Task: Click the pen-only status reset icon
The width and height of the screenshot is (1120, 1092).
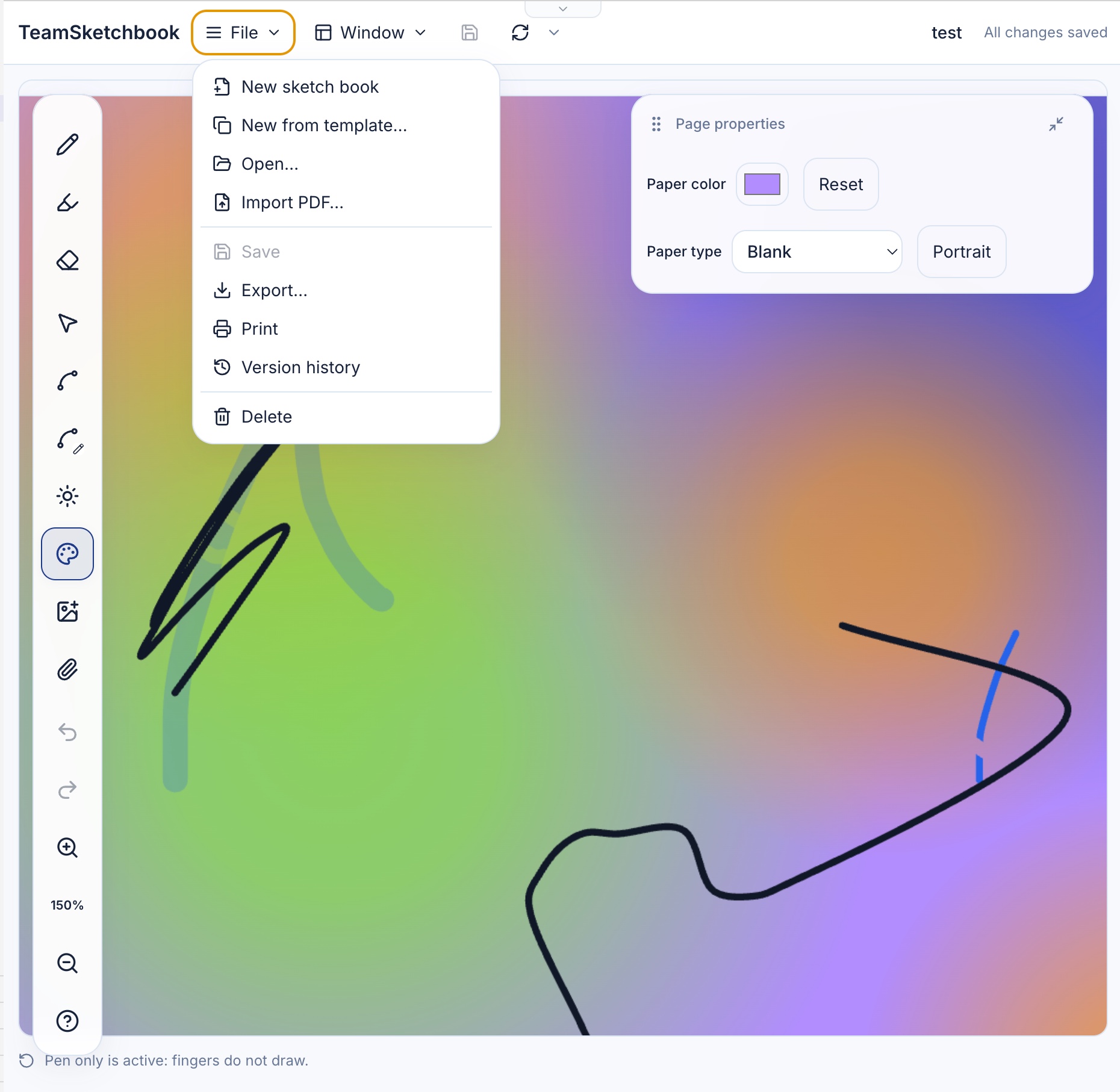Action: point(26,1060)
